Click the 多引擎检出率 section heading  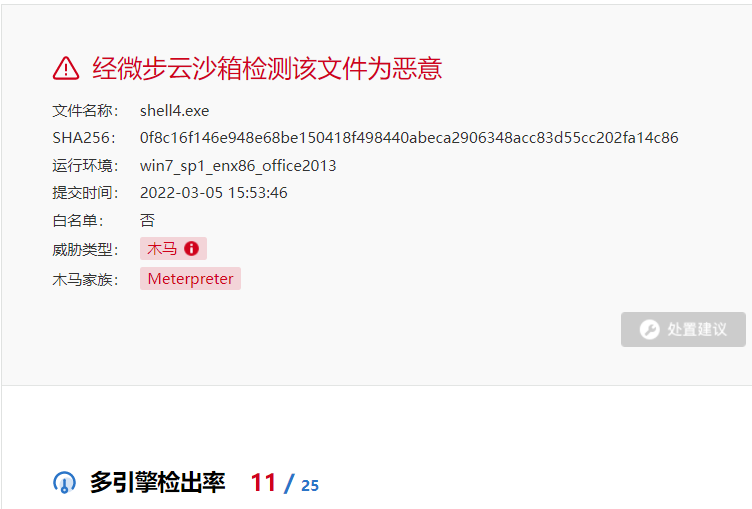[157, 483]
